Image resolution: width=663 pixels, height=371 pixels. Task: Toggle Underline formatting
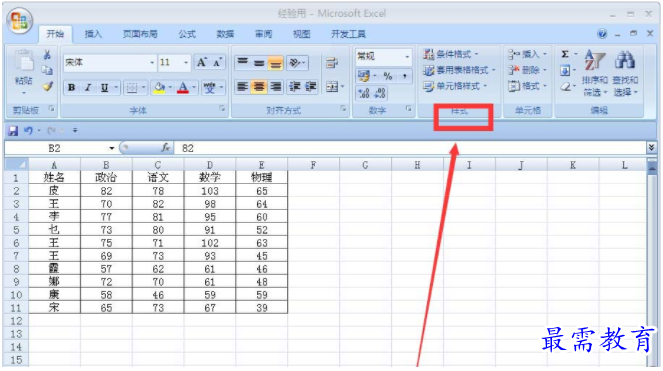click(104, 88)
